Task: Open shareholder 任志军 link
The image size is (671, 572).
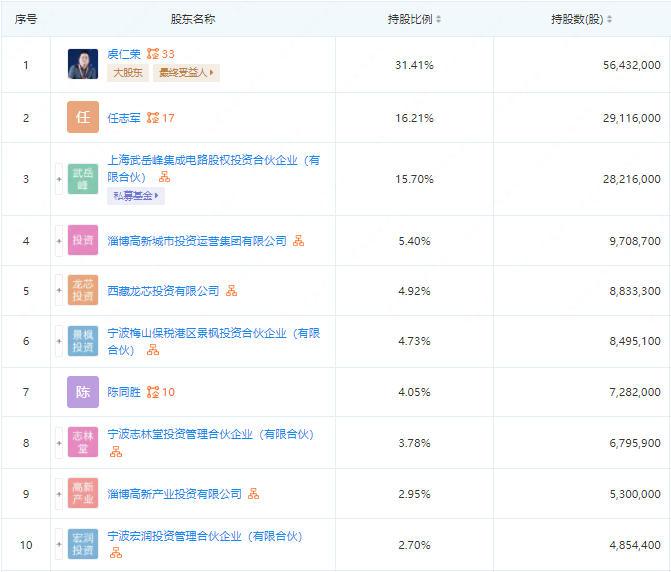Action: (124, 118)
